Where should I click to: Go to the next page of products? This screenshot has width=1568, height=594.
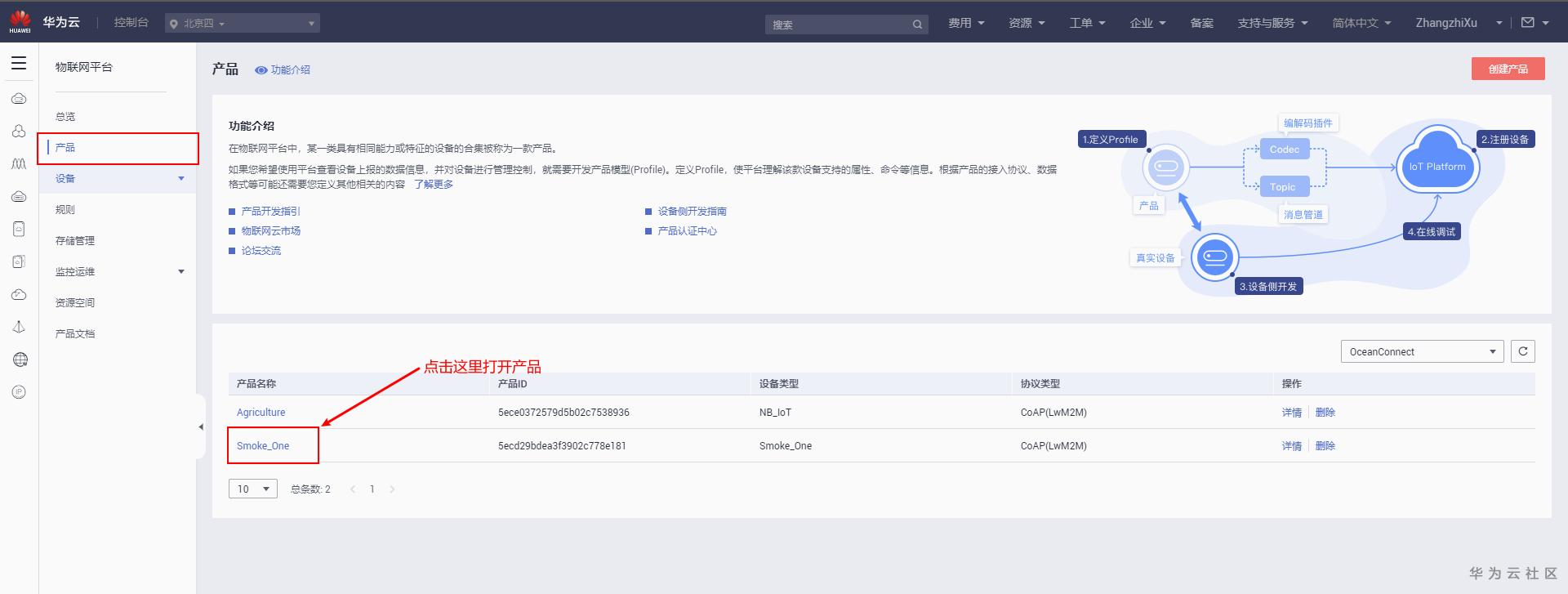click(392, 489)
